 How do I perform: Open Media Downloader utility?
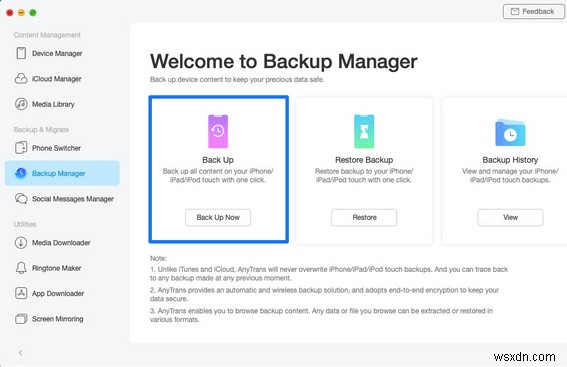(62, 243)
